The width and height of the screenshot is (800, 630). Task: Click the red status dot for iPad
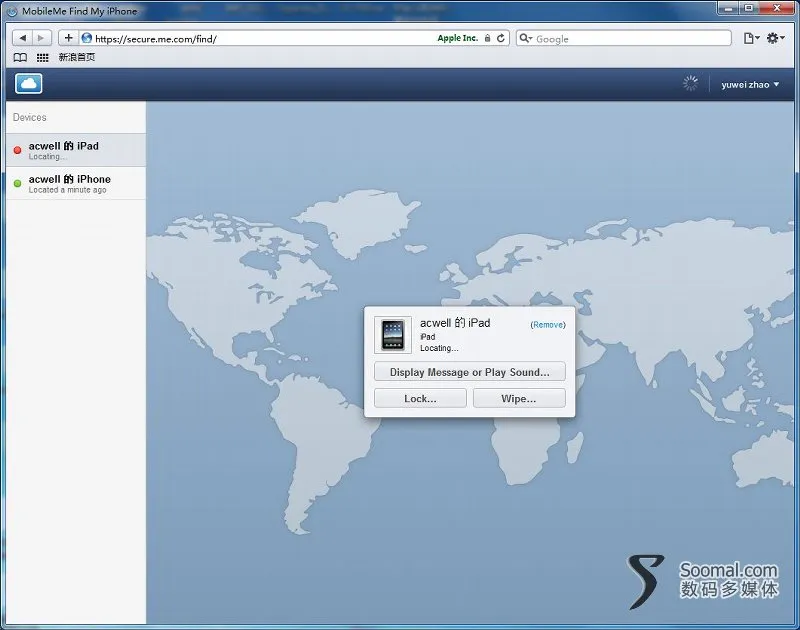pyautogui.click(x=17, y=150)
